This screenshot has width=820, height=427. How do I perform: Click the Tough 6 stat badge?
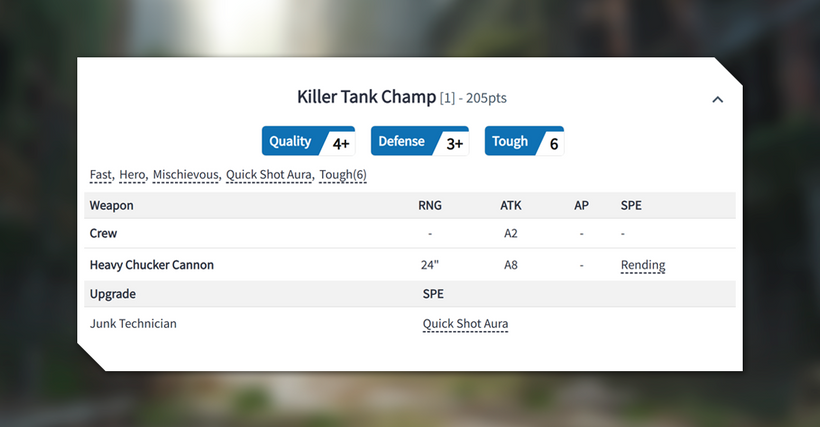click(525, 142)
